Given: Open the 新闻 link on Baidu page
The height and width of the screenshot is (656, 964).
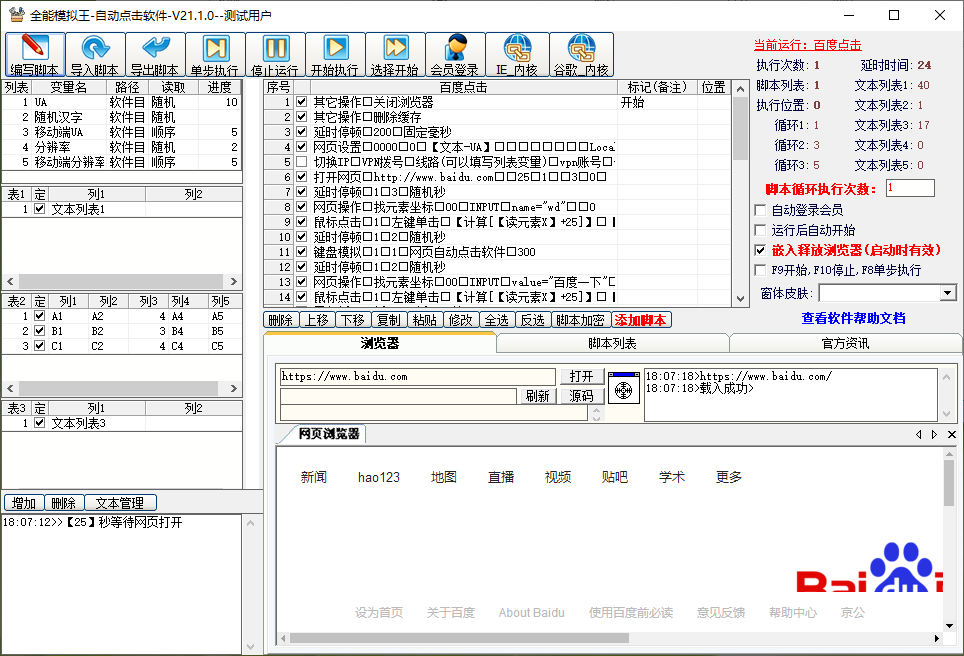Looking at the screenshot, I should (x=314, y=477).
